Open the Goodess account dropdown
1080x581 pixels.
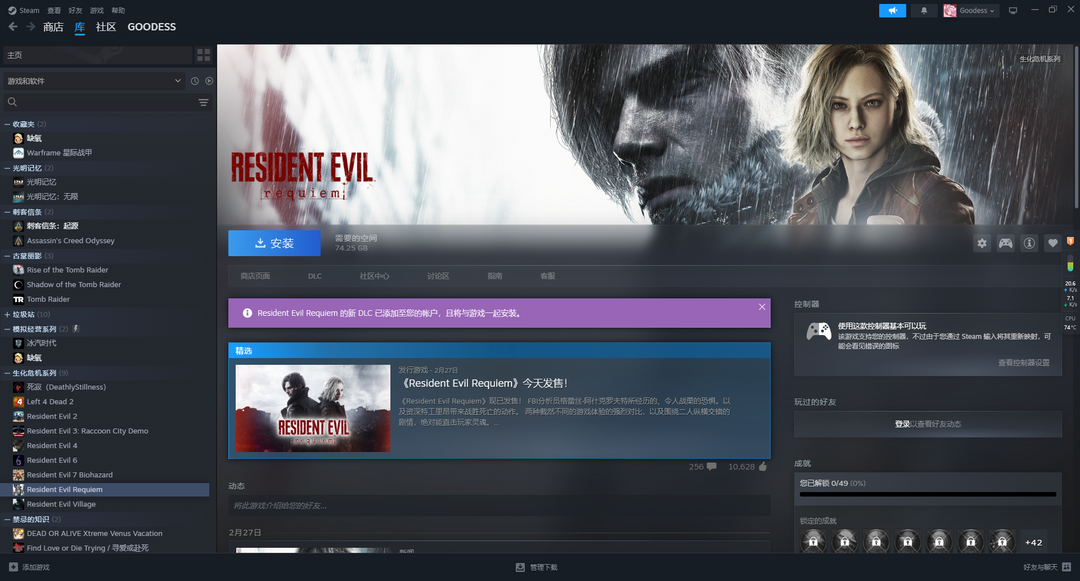click(x=971, y=11)
